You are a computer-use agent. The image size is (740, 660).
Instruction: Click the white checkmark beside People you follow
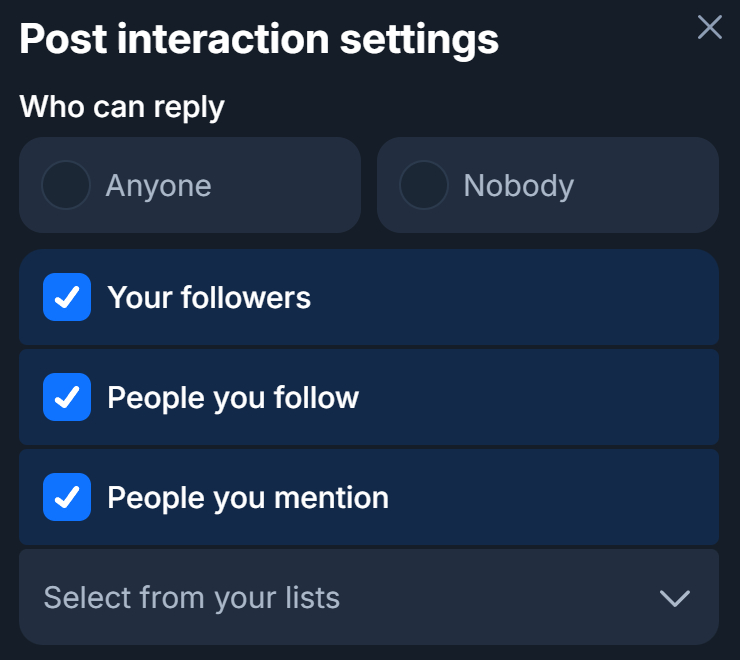coord(67,397)
